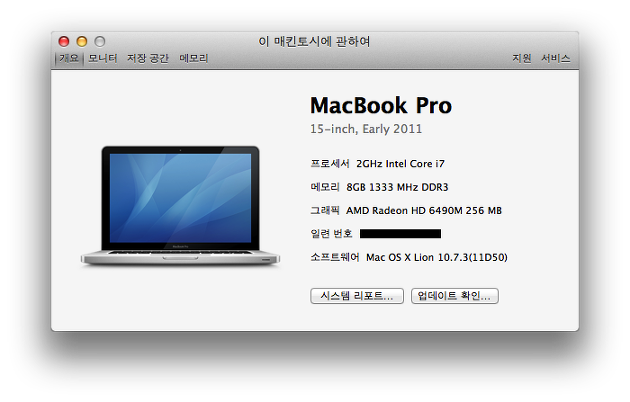The height and width of the screenshot is (402, 630).
Task: Click Mac OS X Lion 10.7.3(11D50) text
Action: pyautogui.click(x=437, y=257)
